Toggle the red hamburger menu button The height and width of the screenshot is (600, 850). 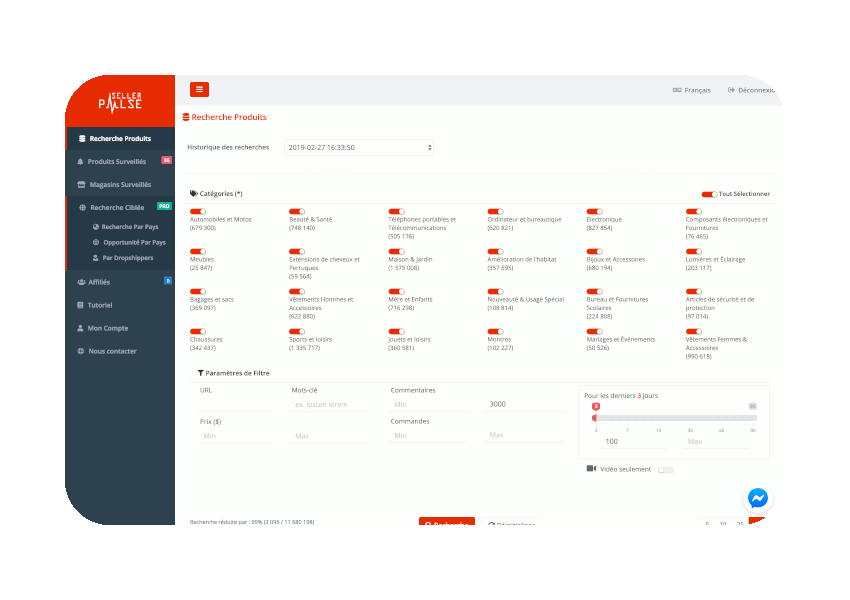point(199,89)
